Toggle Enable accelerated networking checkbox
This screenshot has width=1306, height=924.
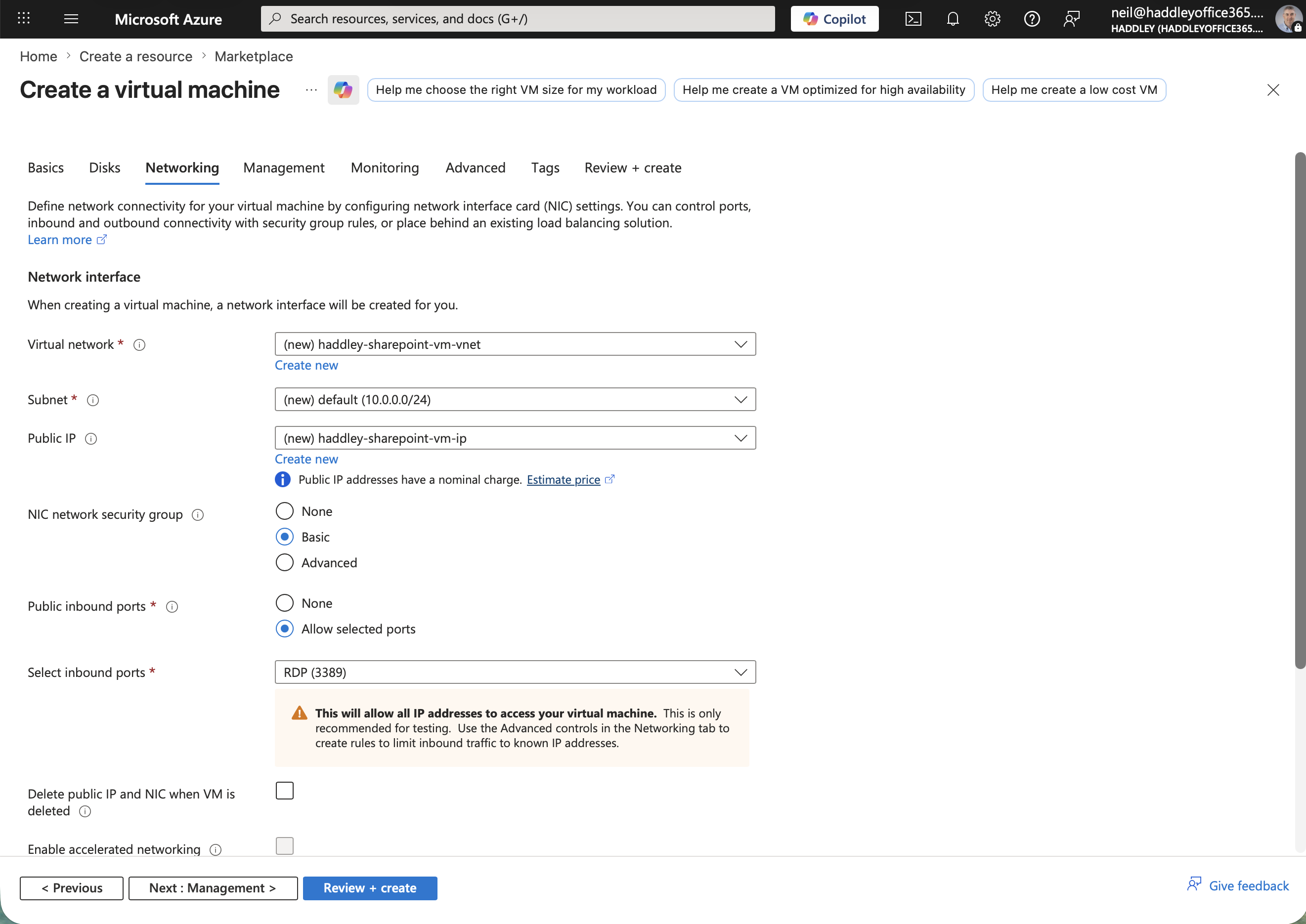[x=285, y=846]
